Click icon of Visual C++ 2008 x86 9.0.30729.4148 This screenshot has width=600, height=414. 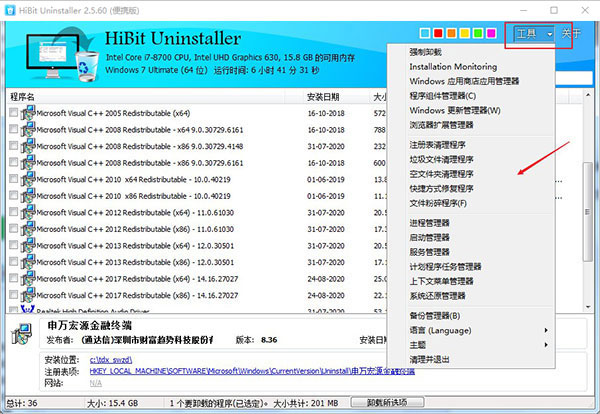[x=28, y=146]
